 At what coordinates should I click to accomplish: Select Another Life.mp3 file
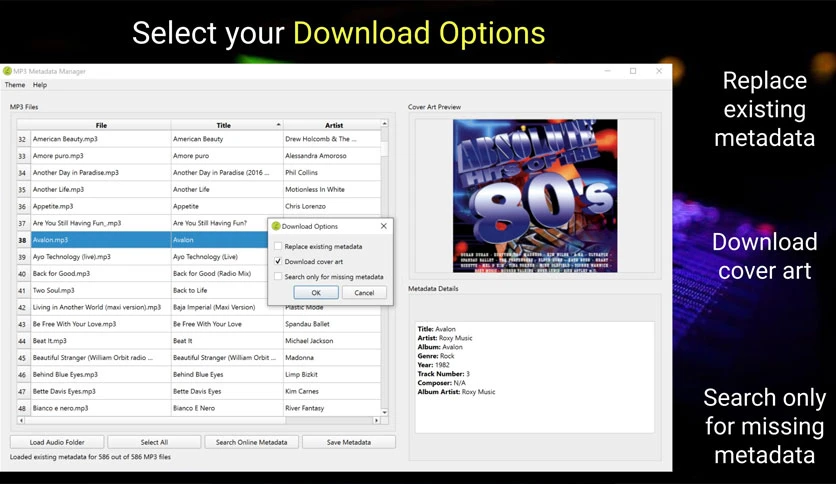[x=101, y=189]
